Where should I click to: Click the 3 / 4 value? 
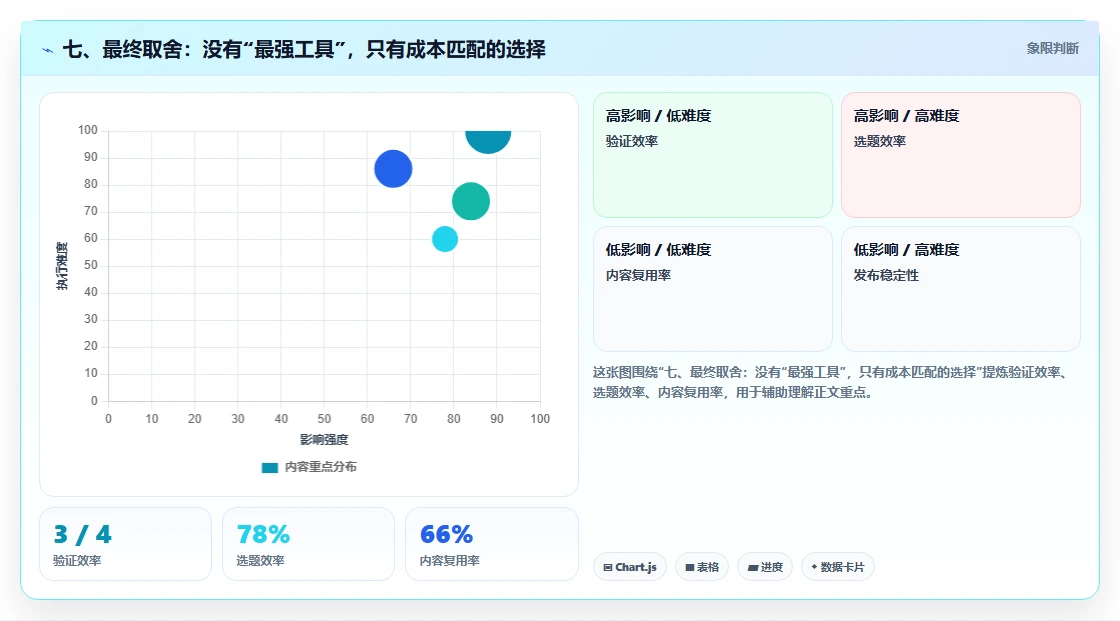click(x=82, y=535)
